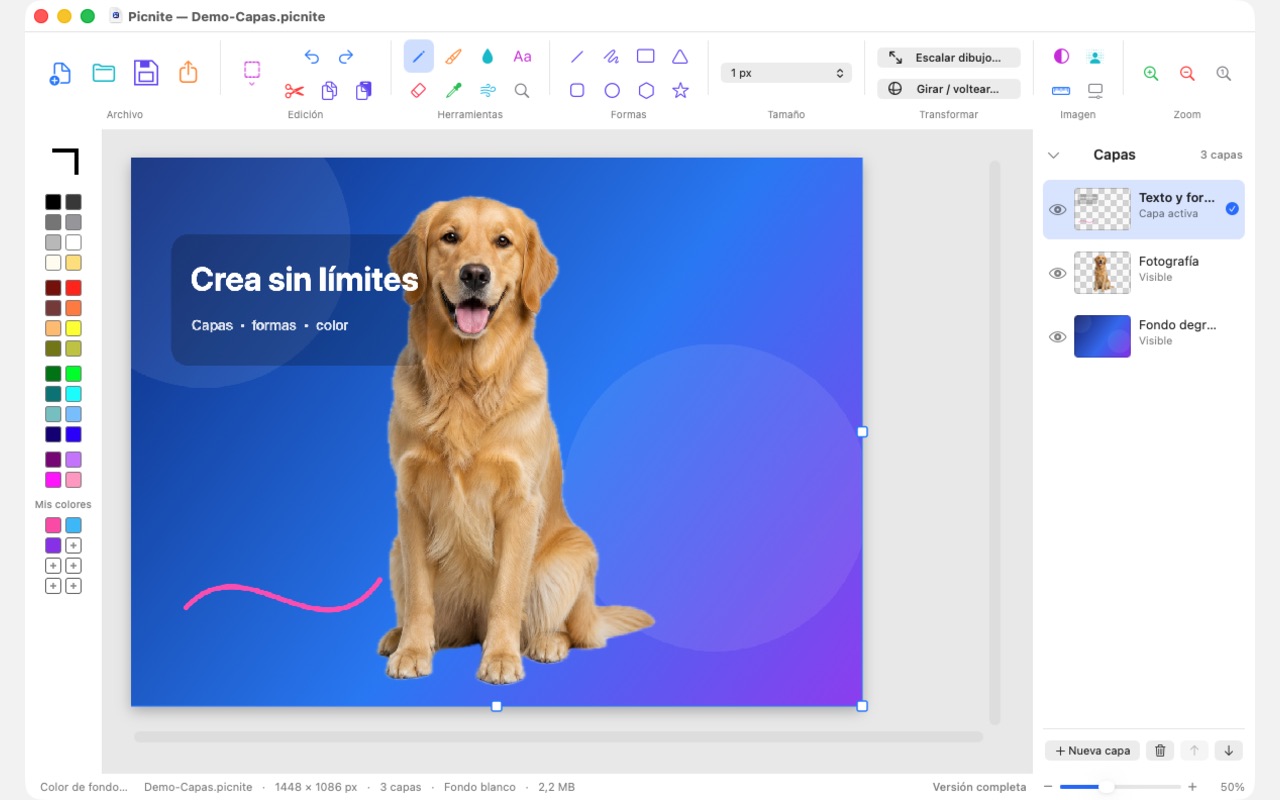
Task: Select the Aa text tool
Action: tap(522, 57)
